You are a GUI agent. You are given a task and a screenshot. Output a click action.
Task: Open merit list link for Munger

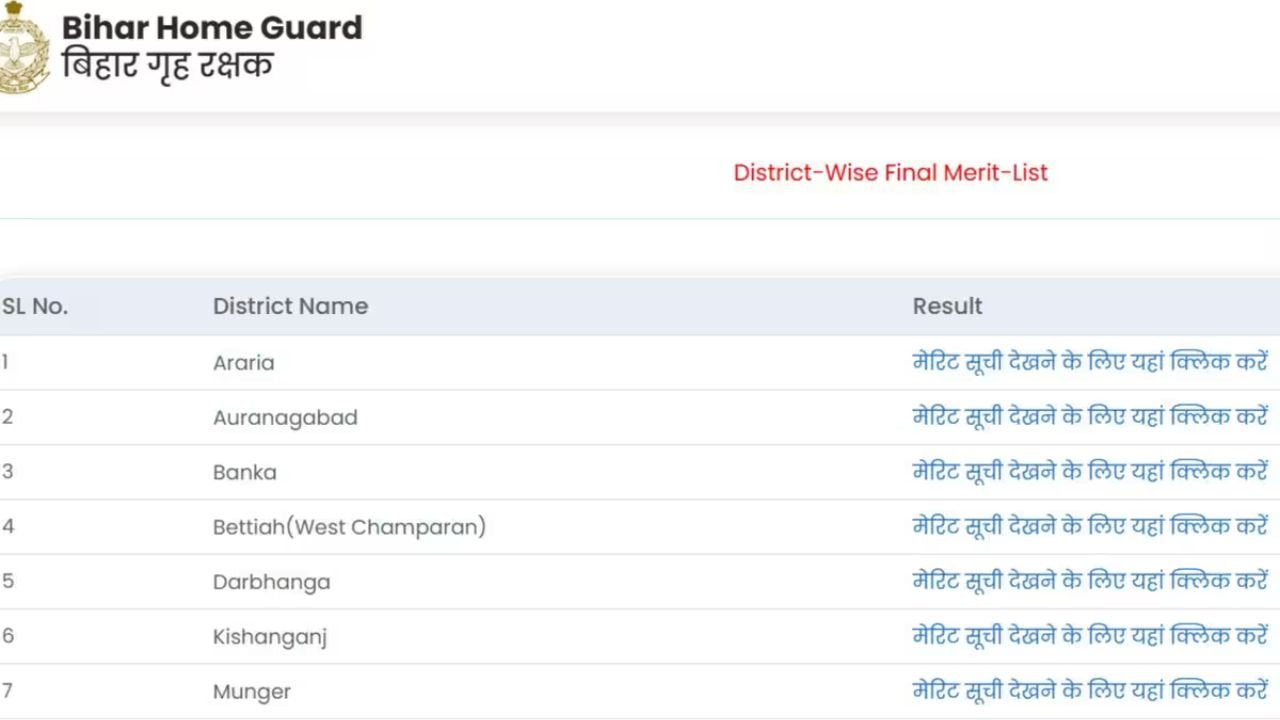[1090, 691]
